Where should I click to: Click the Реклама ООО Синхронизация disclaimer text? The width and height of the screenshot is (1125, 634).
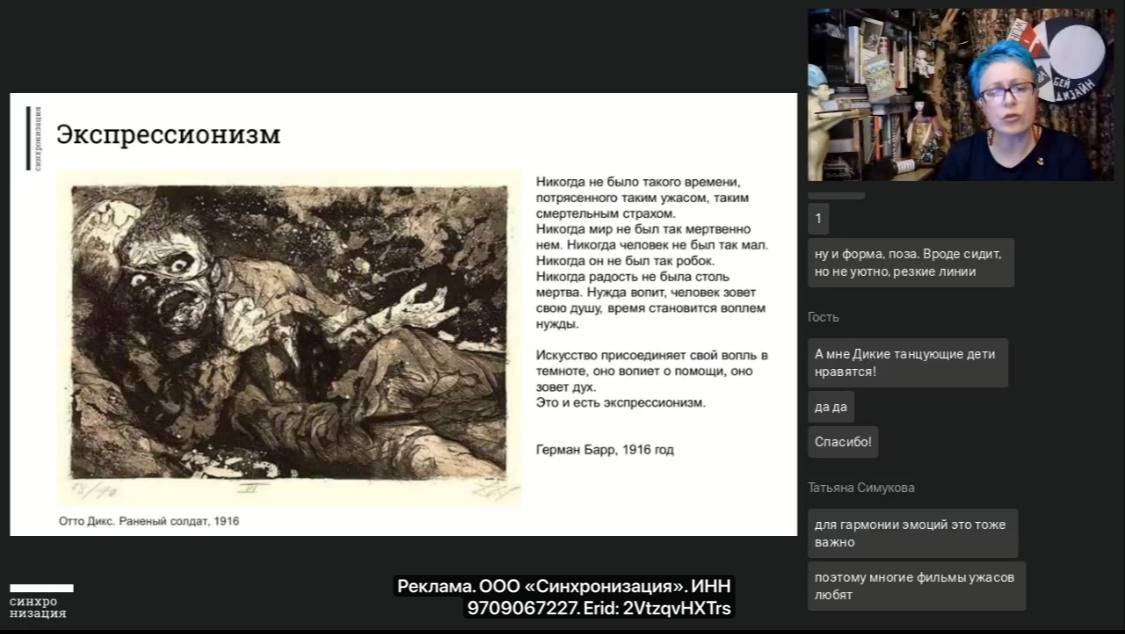[565, 586]
